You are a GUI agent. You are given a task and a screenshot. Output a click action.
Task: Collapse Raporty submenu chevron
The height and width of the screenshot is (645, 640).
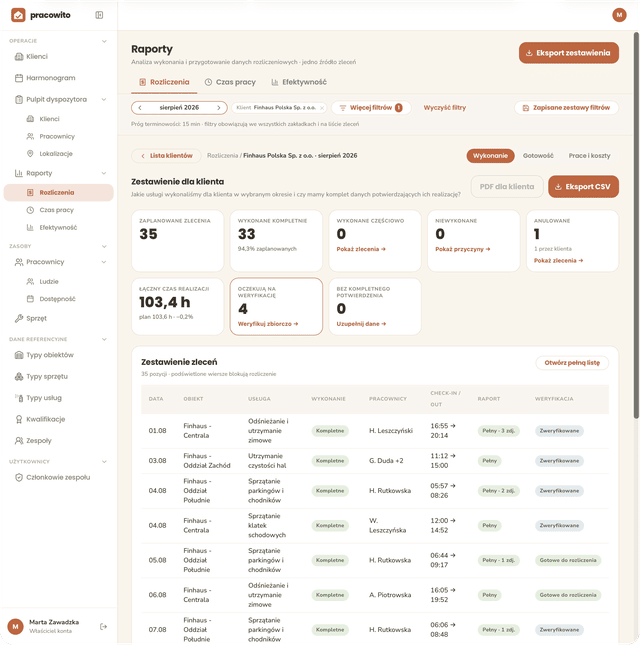pos(104,173)
